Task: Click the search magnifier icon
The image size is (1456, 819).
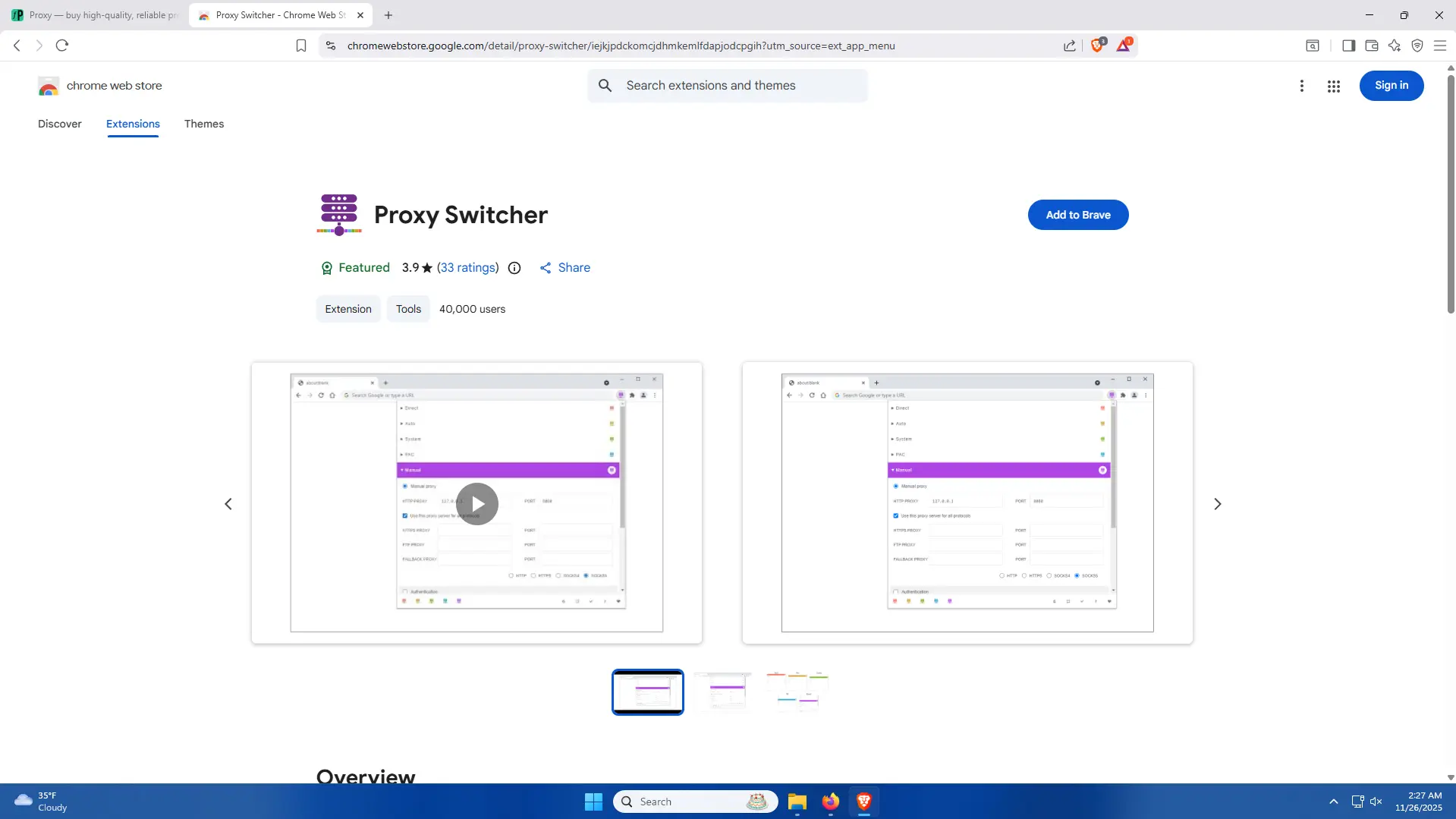Action: 605,86
